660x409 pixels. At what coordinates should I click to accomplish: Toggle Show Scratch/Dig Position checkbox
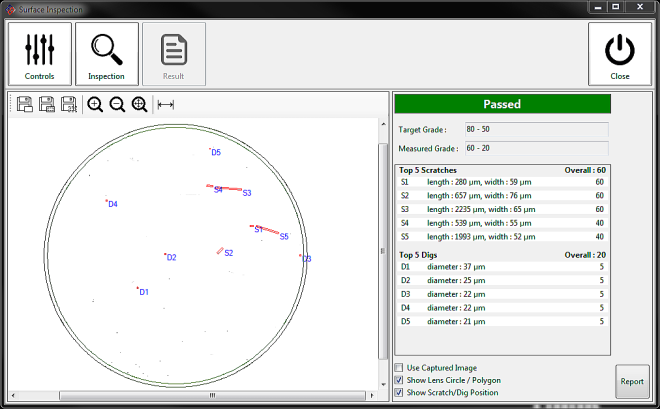tap(400, 392)
